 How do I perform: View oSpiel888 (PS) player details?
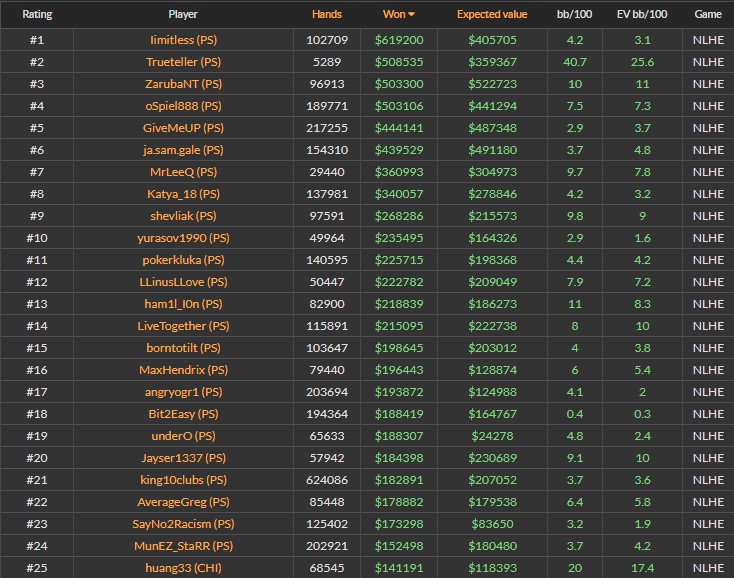point(183,106)
